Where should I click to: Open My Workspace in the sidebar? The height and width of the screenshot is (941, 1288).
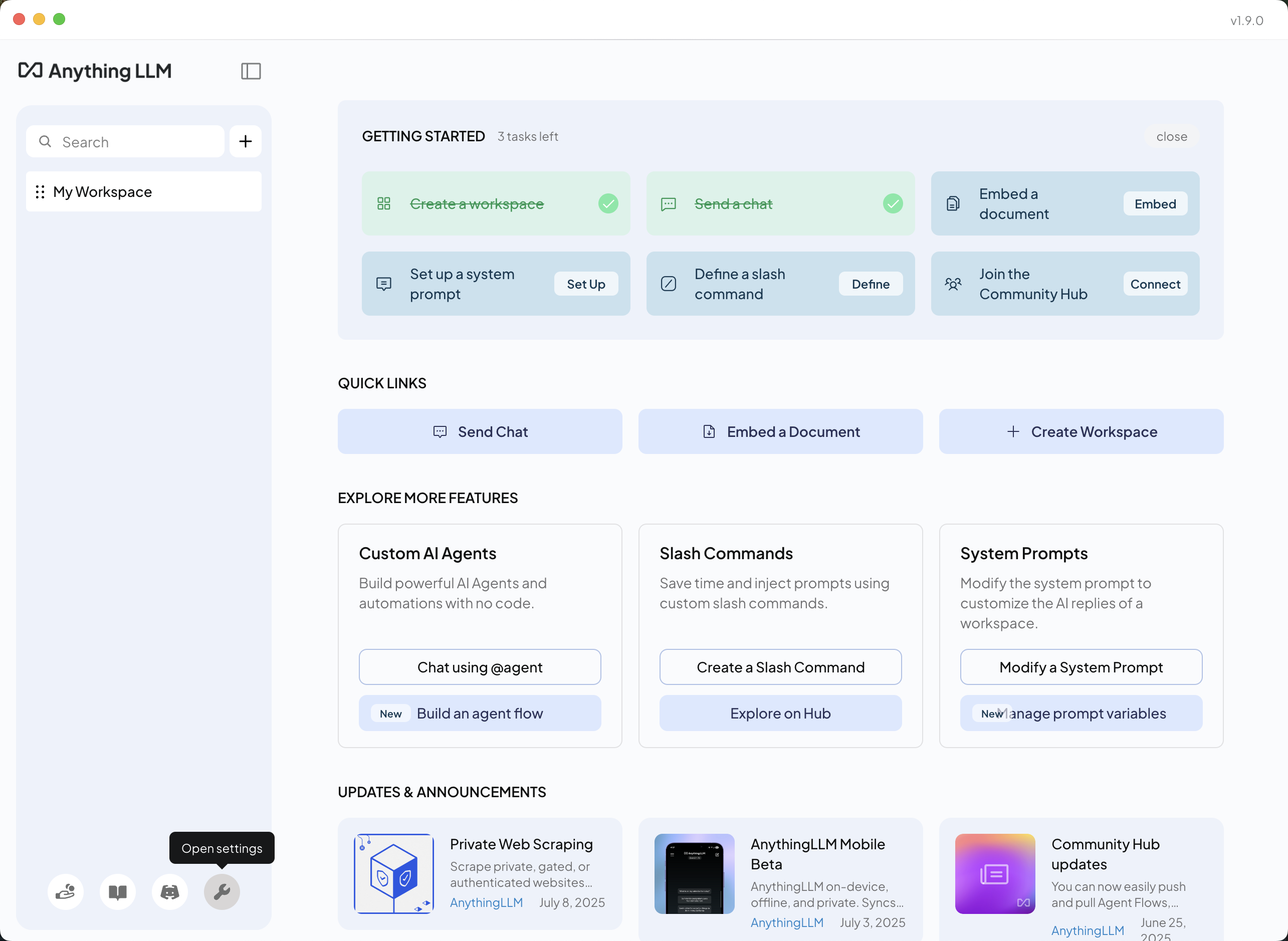[143, 192]
